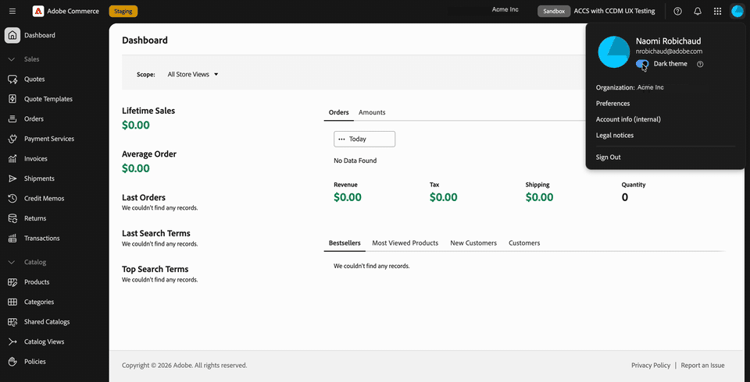The height and width of the screenshot is (382, 750).
Task: Open Preferences in user menu
Action: [x=613, y=103]
